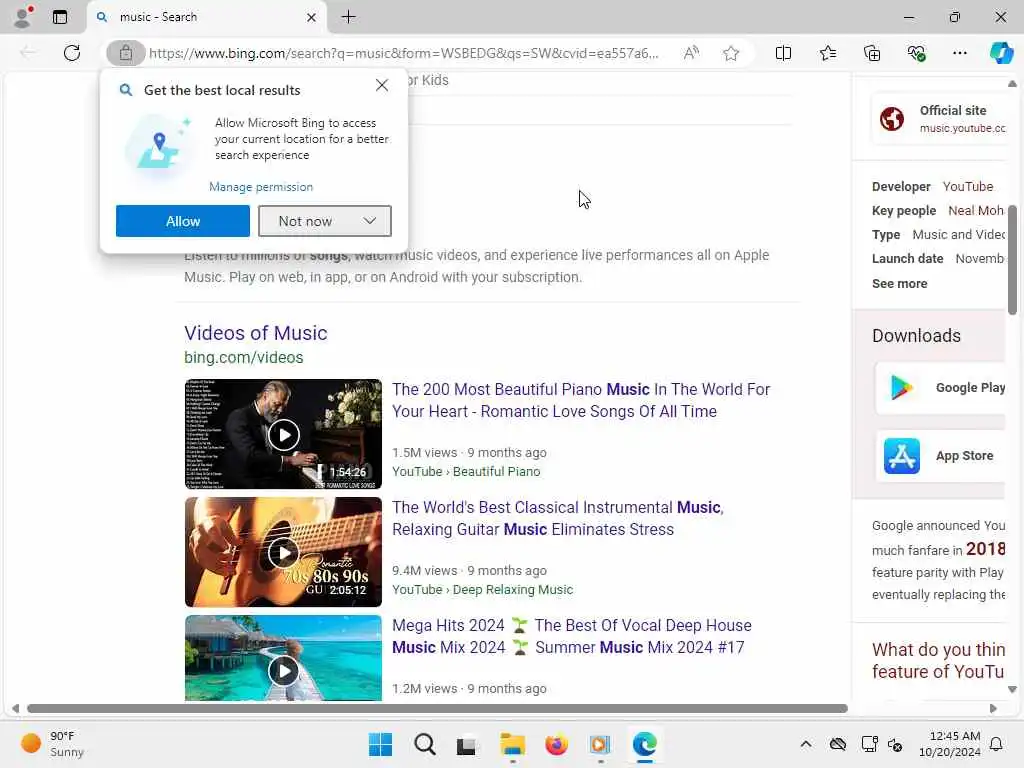Click the vertical page scrollbar thumb

point(1012,260)
